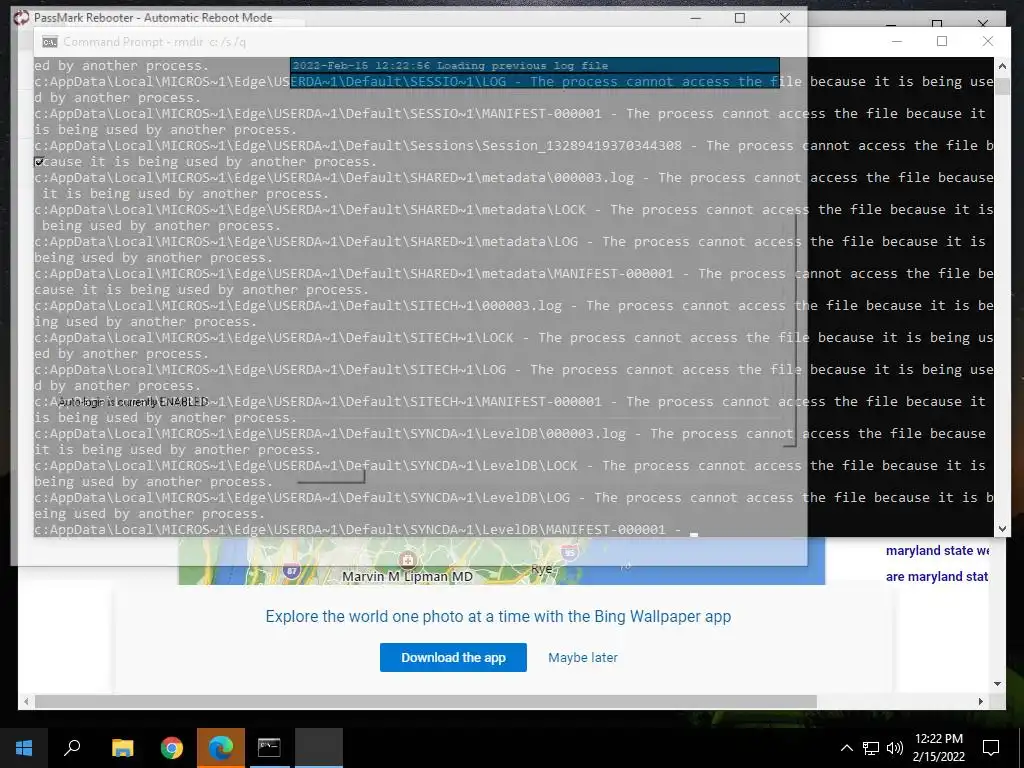Close the PassMark Rebooter window
1024x768 pixels.
pos(785,18)
